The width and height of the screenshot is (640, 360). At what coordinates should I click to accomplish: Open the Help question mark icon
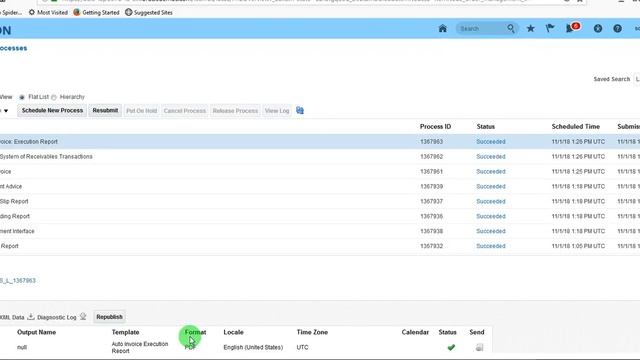pyautogui.click(x=617, y=28)
